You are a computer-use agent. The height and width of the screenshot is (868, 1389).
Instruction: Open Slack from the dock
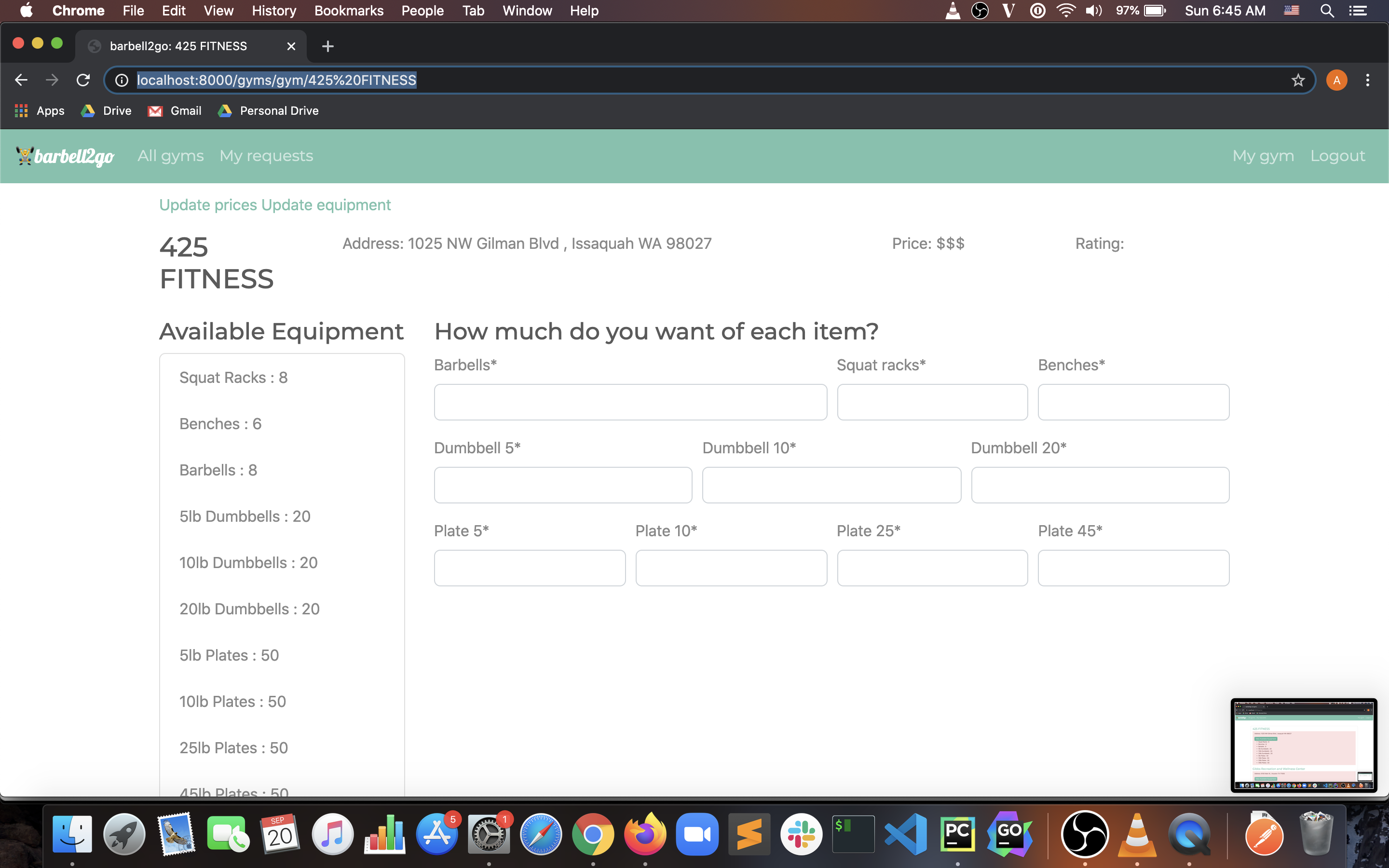pyautogui.click(x=801, y=834)
